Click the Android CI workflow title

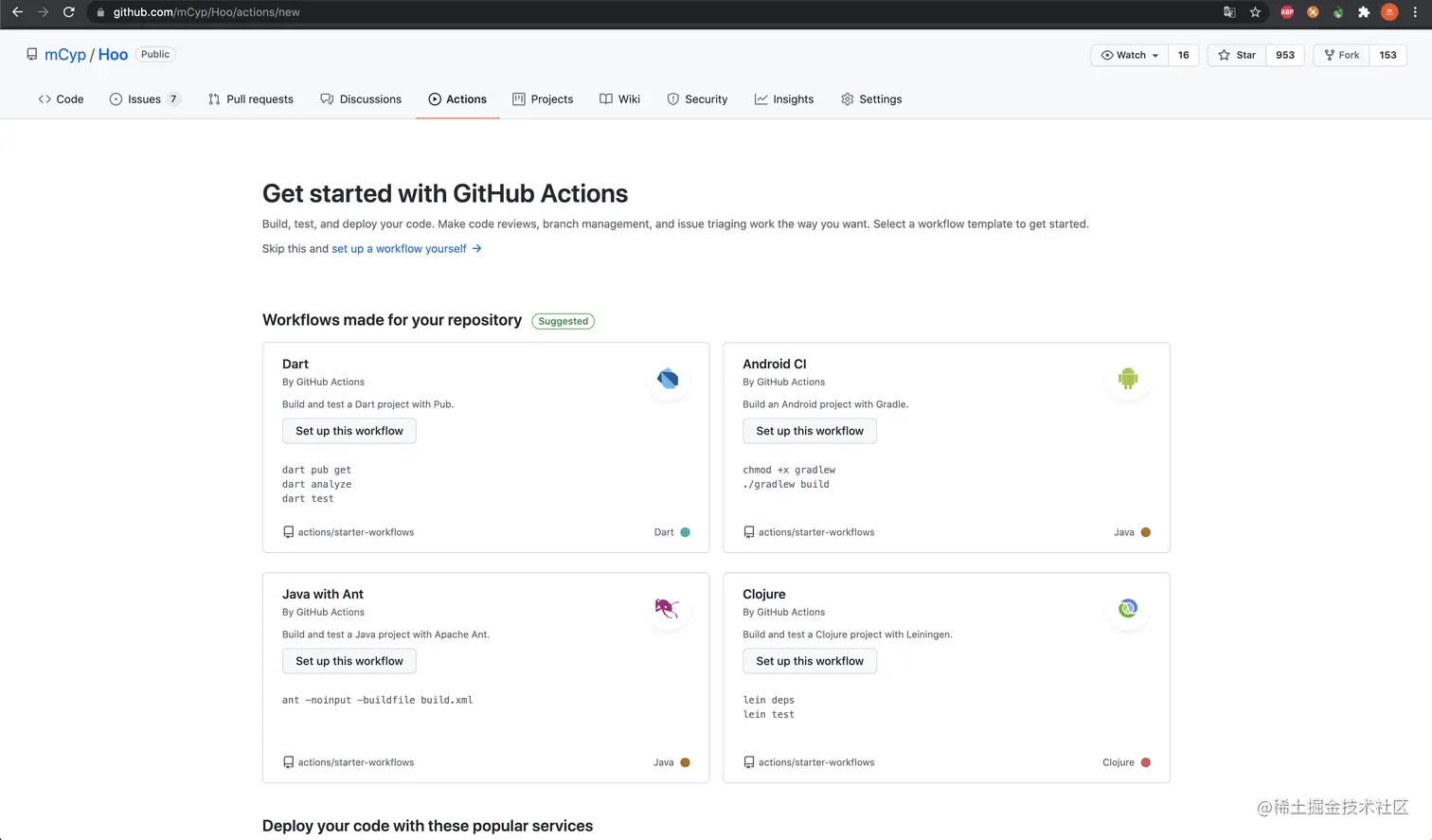pos(775,364)
